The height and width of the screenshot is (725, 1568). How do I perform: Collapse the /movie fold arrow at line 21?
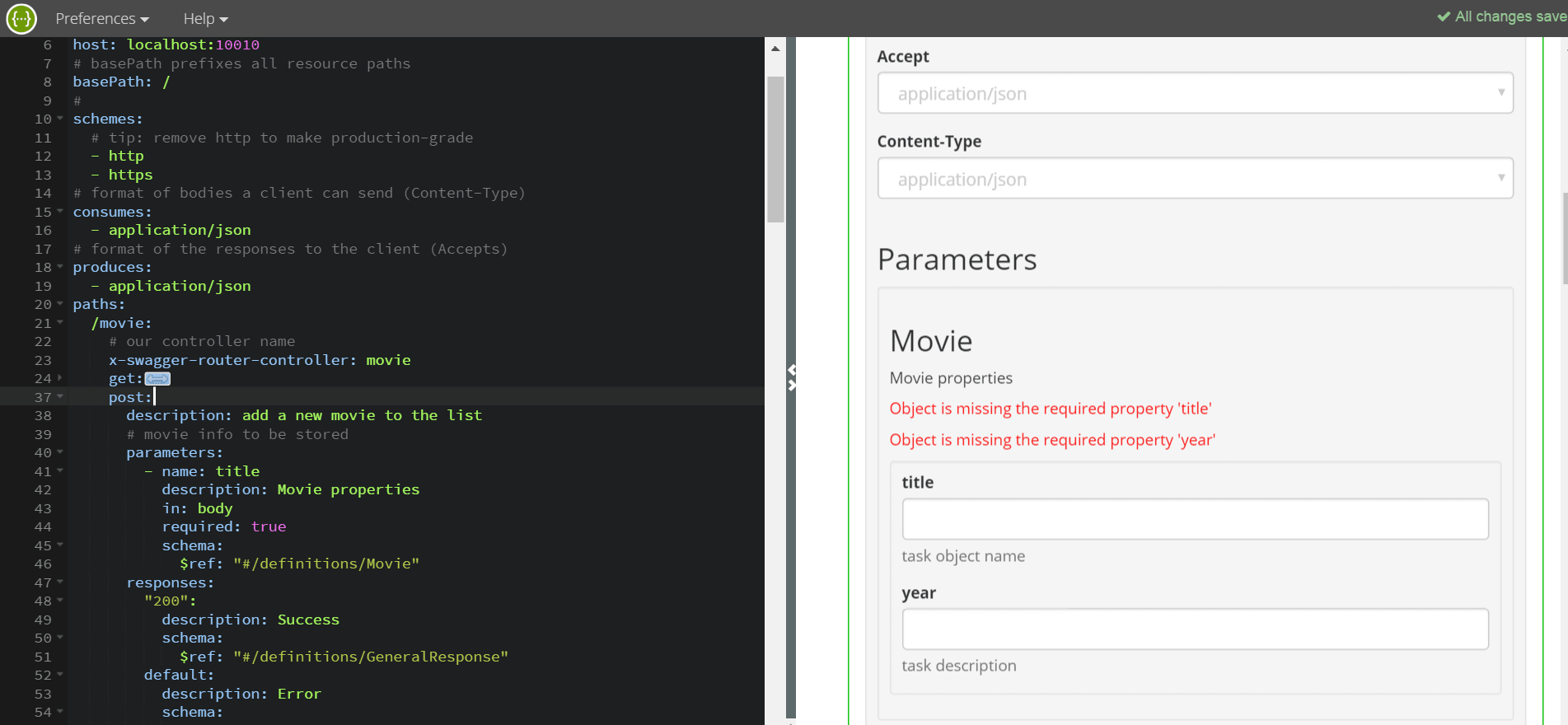pyautogui.click(x=60, y=323)
